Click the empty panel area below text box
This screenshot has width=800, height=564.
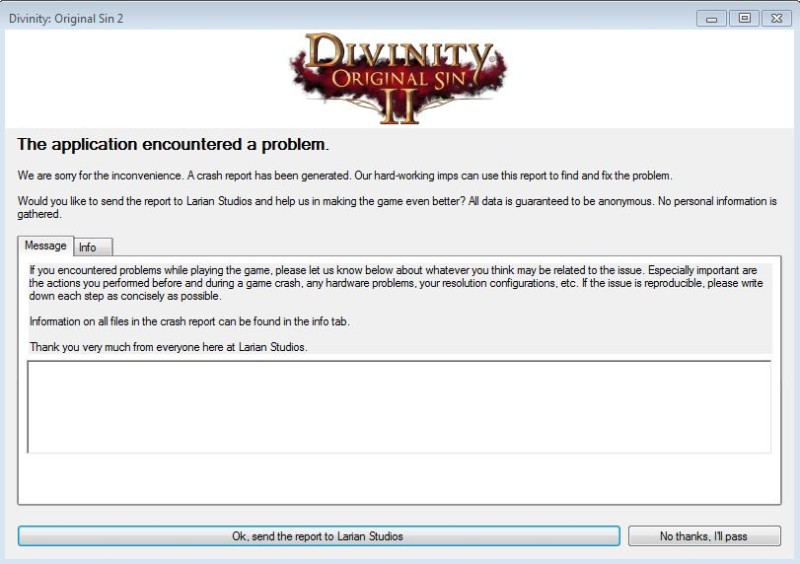[399, 478]
